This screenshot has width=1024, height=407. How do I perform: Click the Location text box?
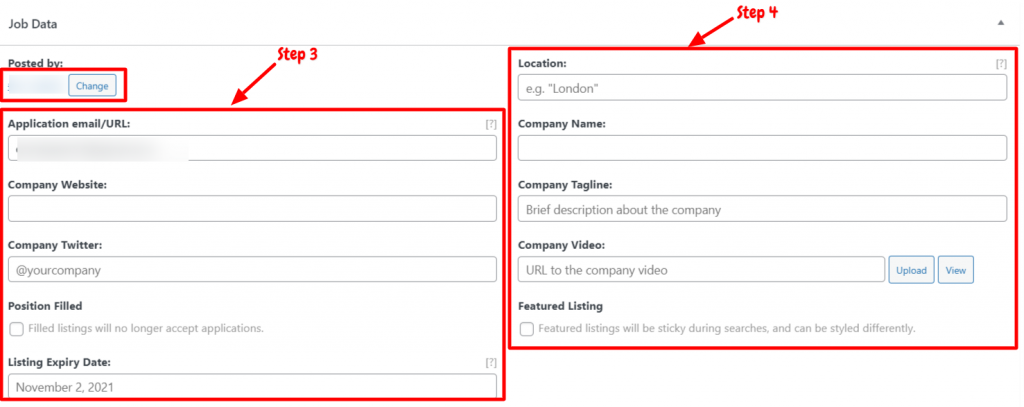click(x=762, y=88)
